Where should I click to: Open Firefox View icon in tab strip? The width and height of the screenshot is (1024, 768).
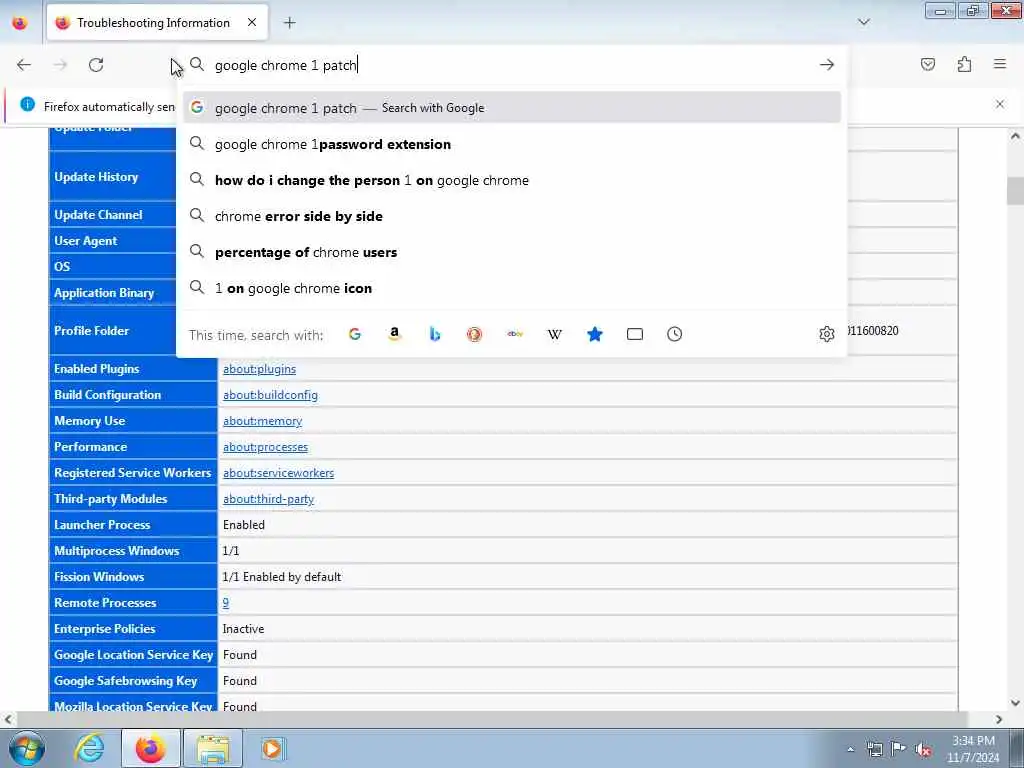point(20,23)
